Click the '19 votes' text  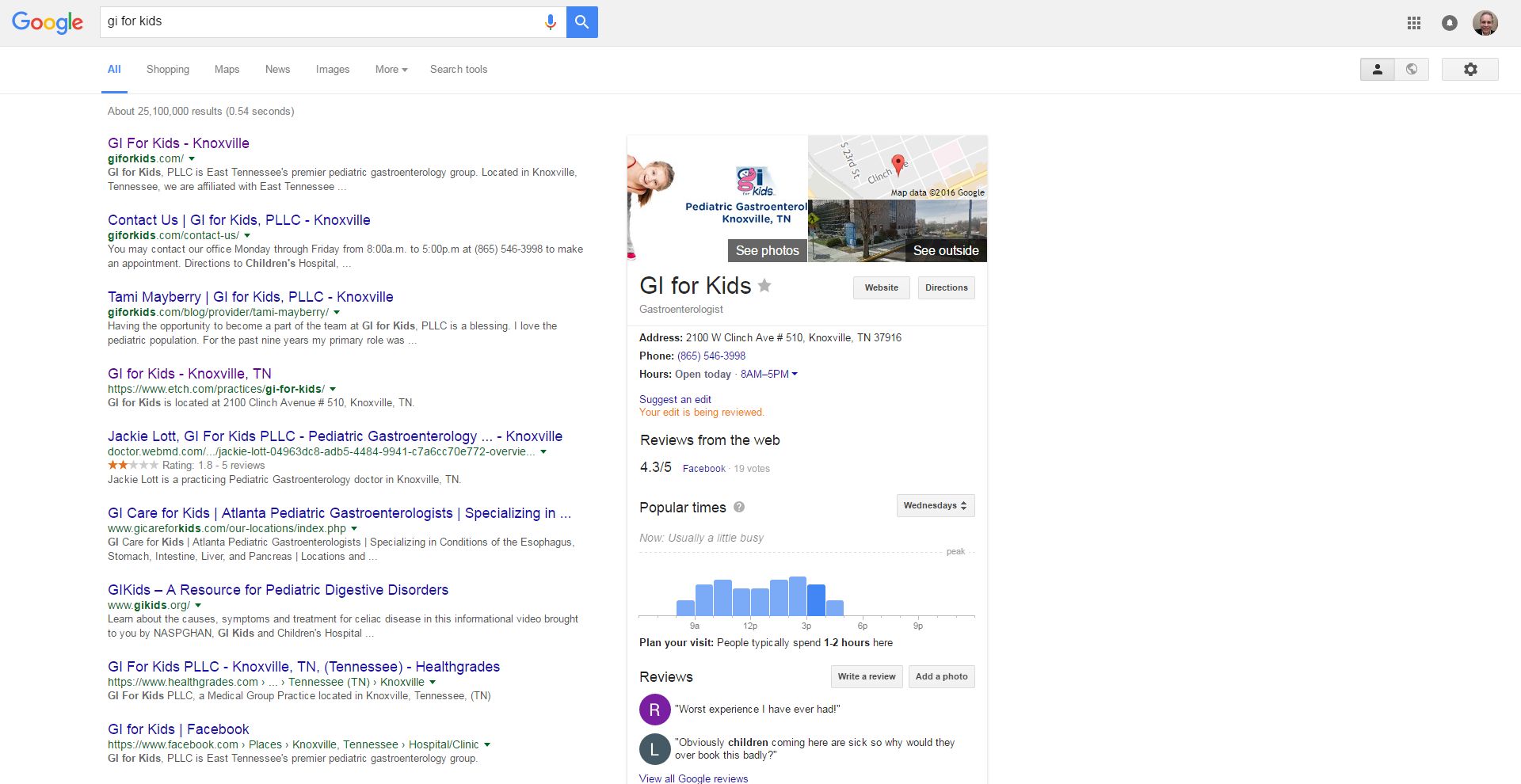752,469
